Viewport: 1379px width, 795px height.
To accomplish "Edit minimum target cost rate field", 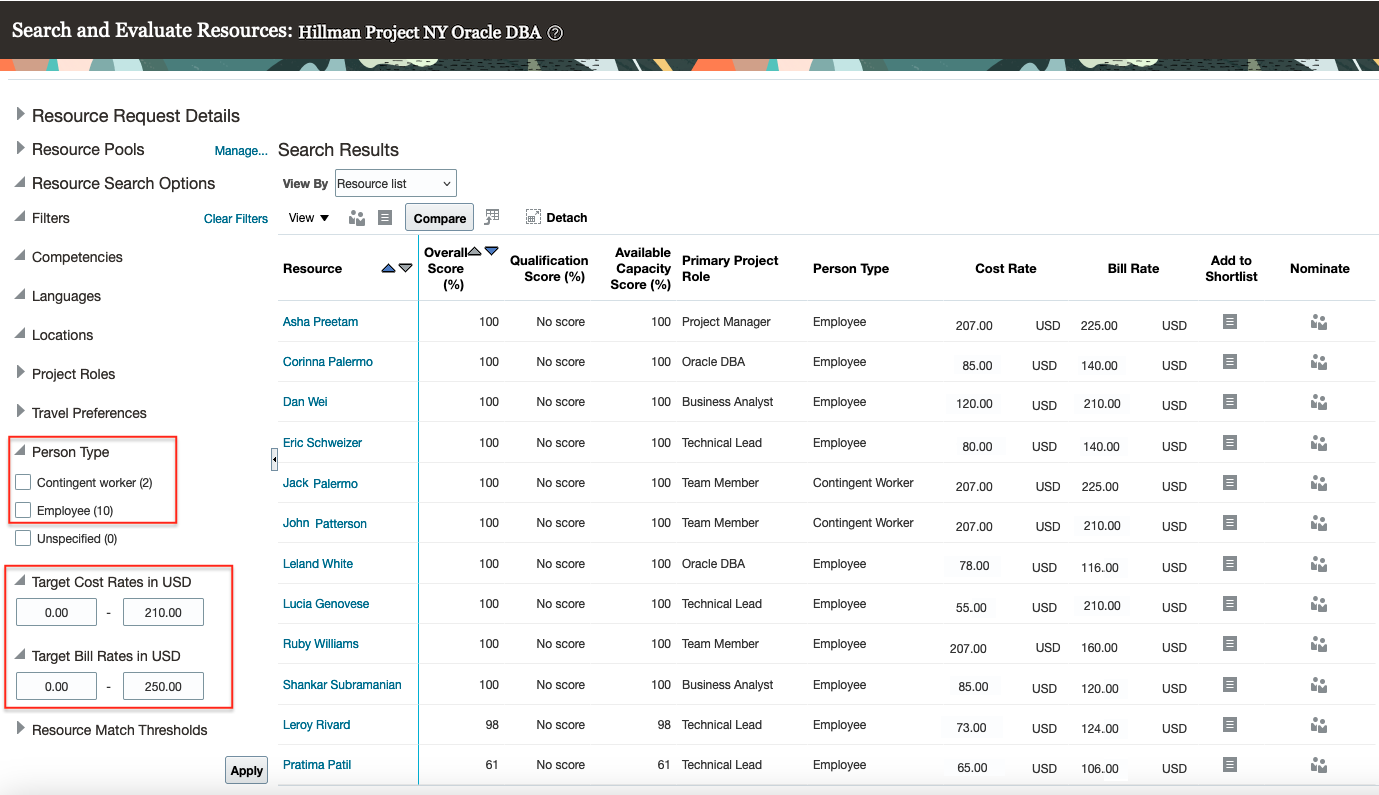I will click(x=57, y=612).
